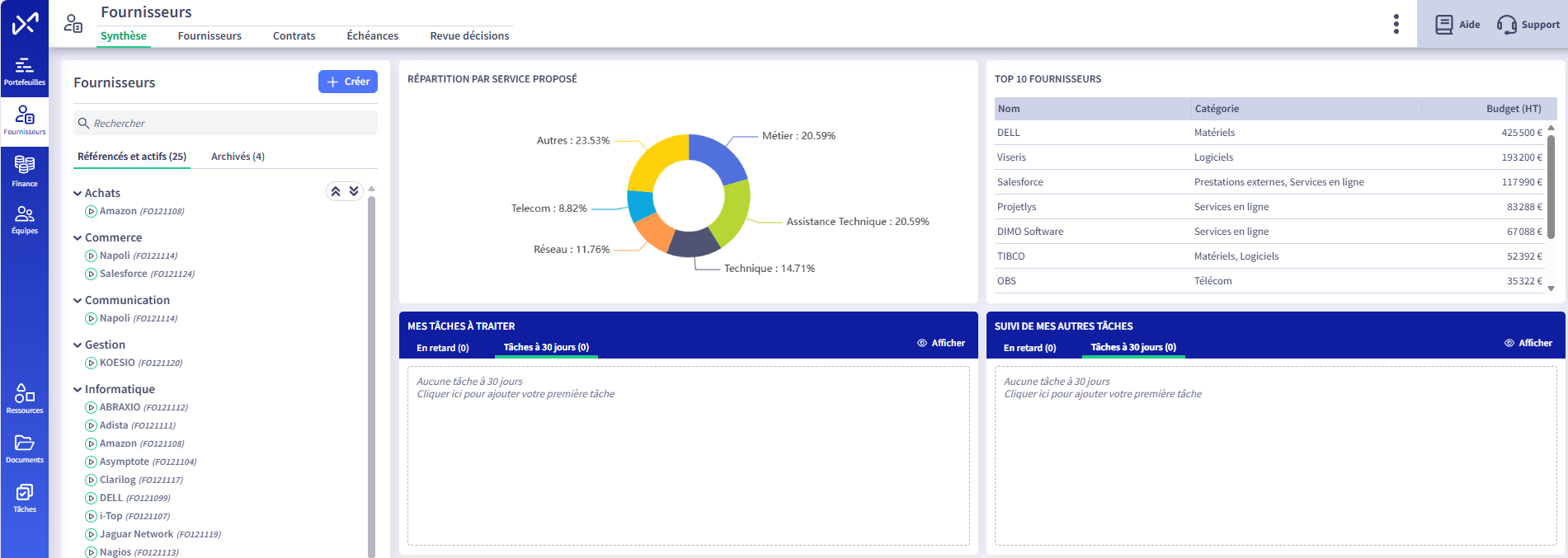Open the Tâches sidebar icon
The height and width of the screenshot is (558, 1568).
pos(25,497)
